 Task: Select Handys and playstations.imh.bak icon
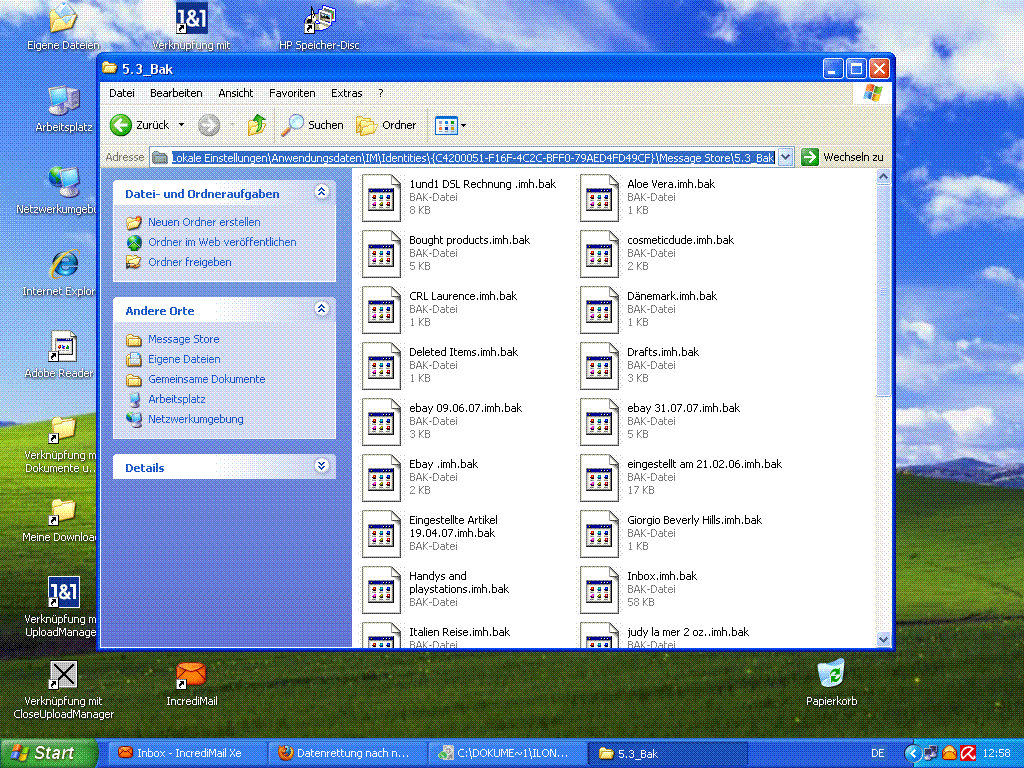click(x=381, y=590)
